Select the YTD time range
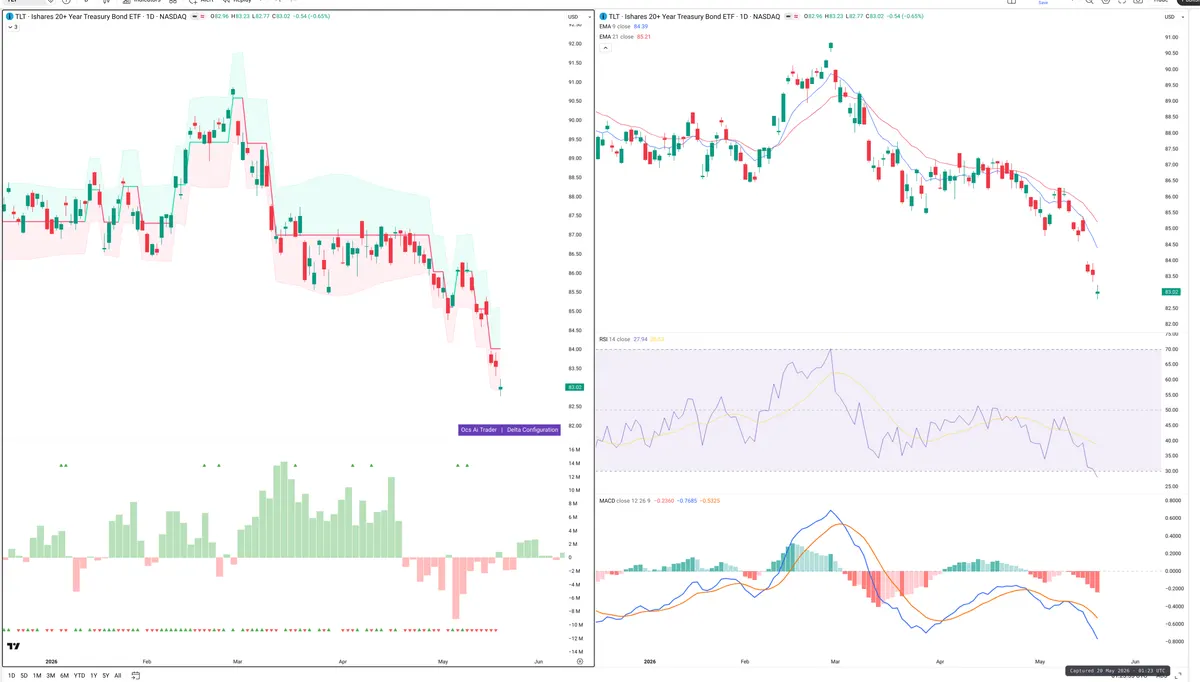This screenshot has width=1200, height=682. coord(79,676)
